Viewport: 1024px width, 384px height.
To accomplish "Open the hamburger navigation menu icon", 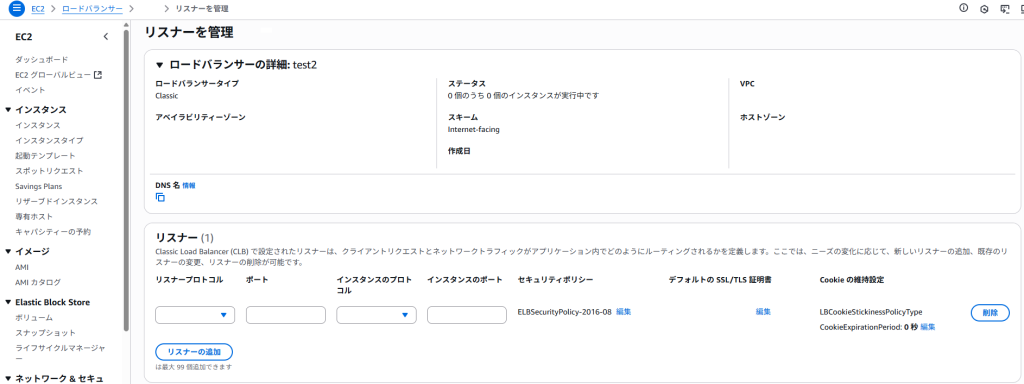I will [x=16, y=8].
